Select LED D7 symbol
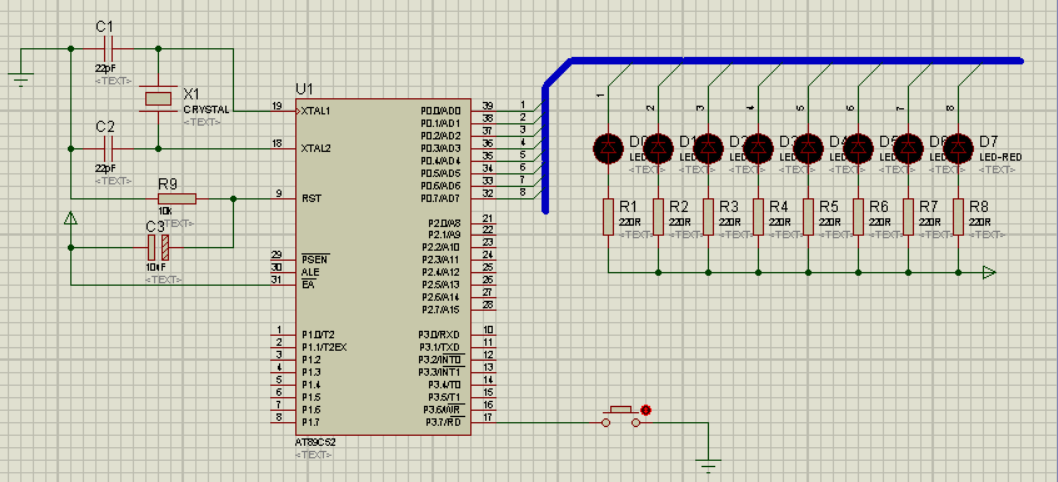The width and height of the screenshot is (1058, 482). pos(957,149)
